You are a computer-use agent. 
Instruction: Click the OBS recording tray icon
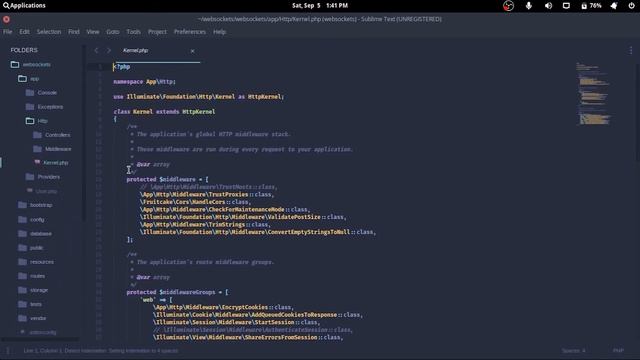tap(508, 6)
